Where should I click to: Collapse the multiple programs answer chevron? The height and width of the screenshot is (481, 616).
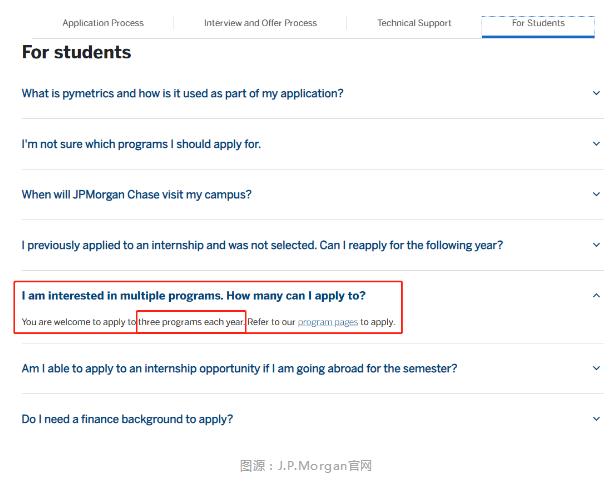click(x=597, y=296)
